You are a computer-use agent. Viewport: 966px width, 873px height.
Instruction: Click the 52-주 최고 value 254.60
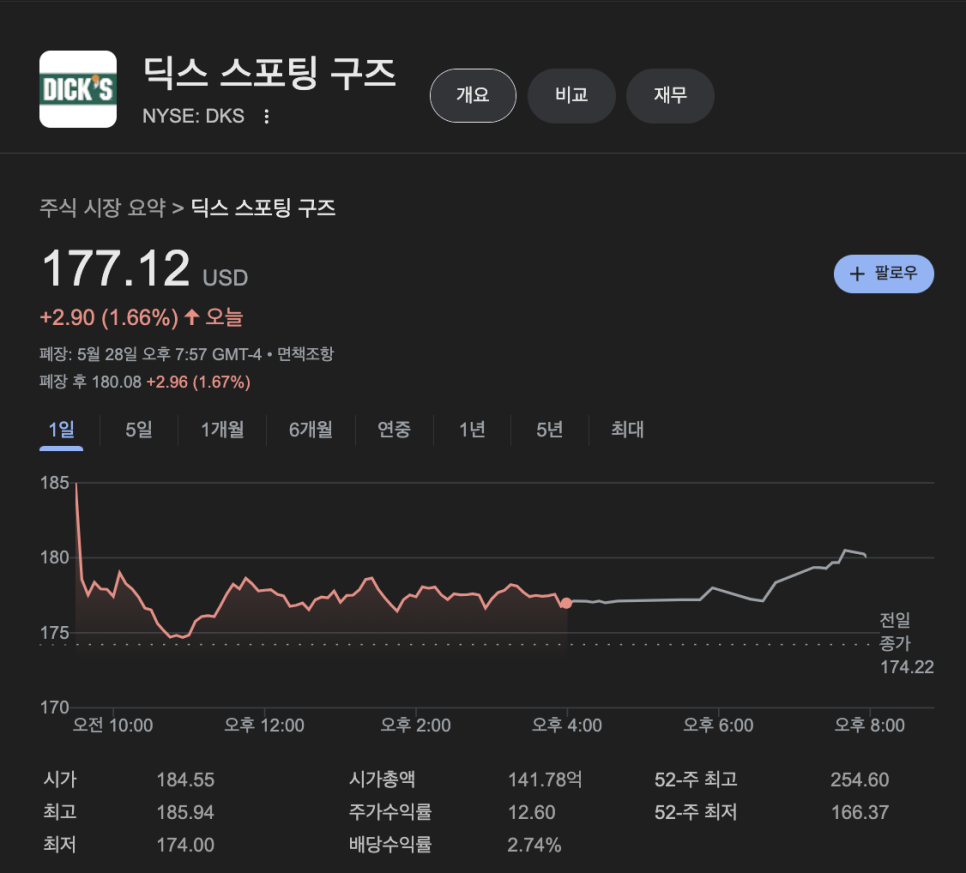860,780
